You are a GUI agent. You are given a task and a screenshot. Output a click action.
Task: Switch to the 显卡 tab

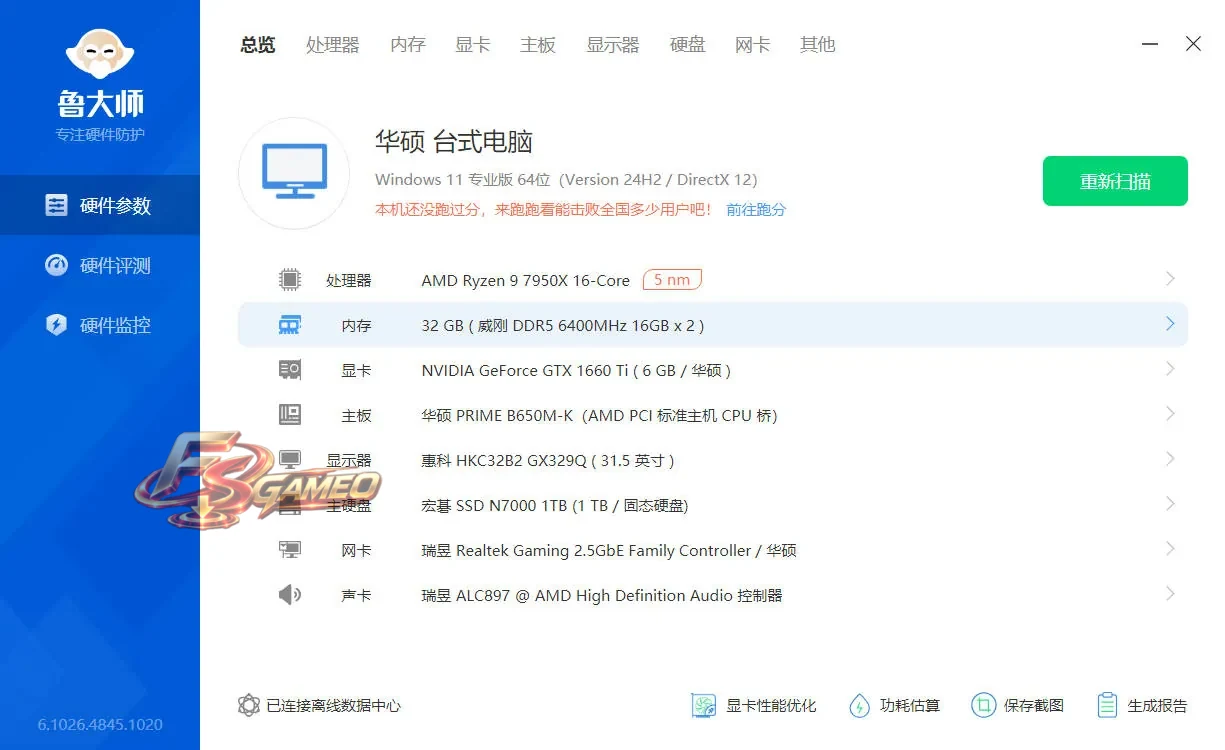pyautogui.click(x=473, y=45)
